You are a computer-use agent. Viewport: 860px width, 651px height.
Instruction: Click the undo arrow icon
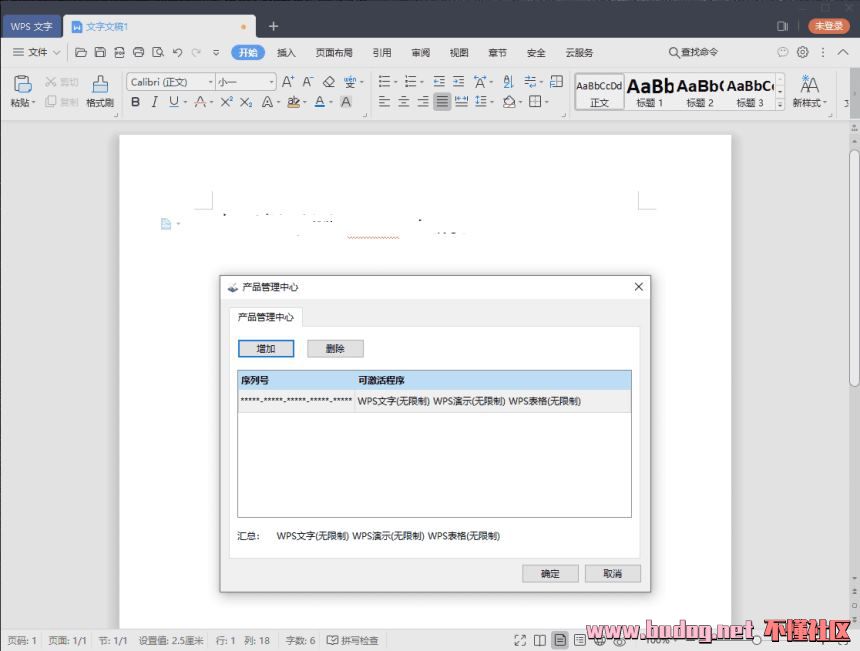click(x=177, y=53)
